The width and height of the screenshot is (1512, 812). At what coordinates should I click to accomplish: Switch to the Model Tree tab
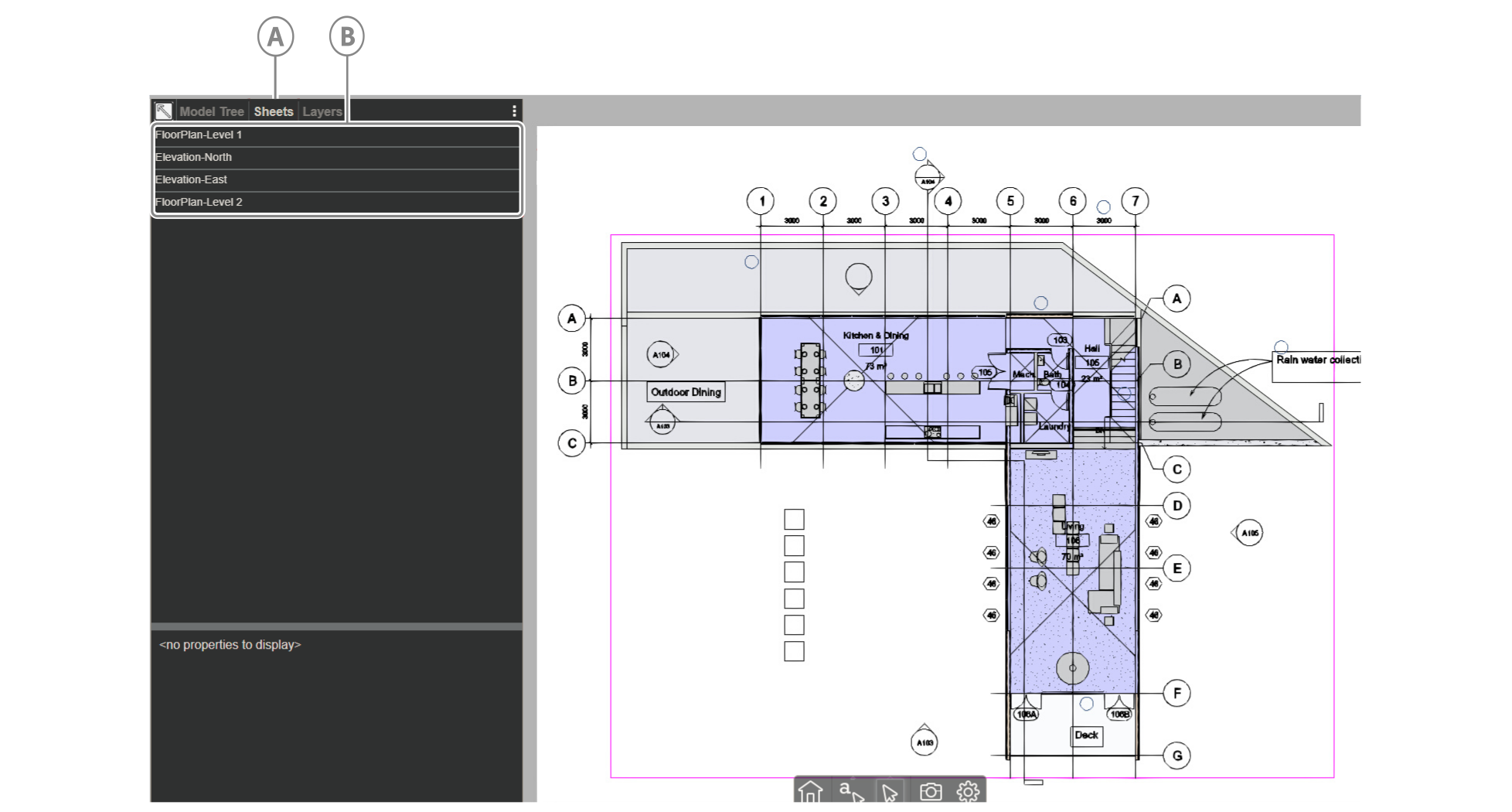[212, 111]
